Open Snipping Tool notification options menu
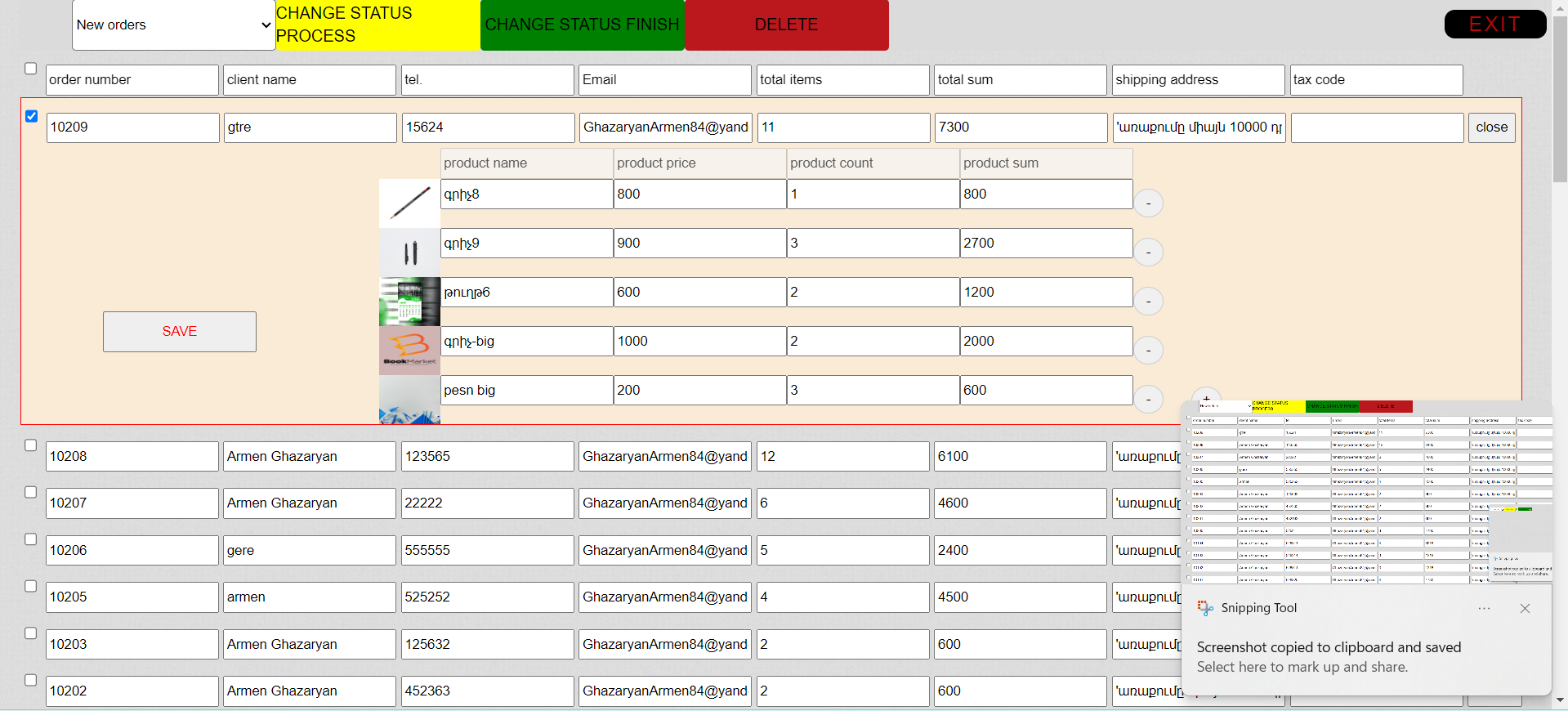Image resolution: width=1568 pixels, height=711 pixels. coord(1484,608)
